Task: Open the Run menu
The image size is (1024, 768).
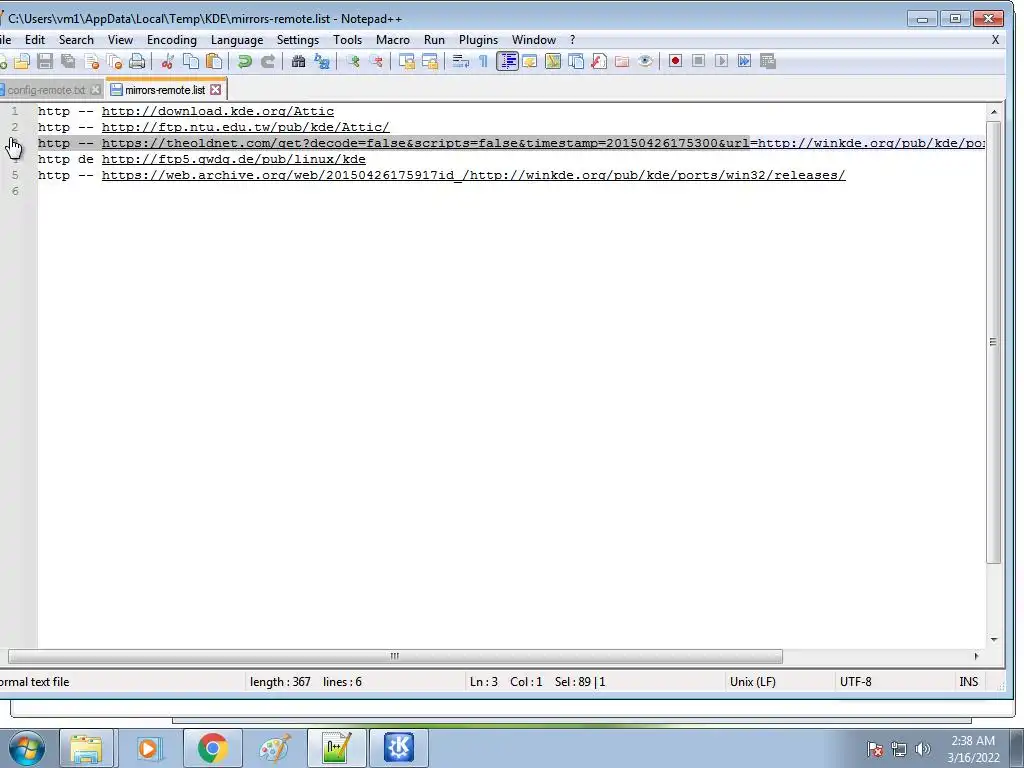Action: (x=434, y=40)
